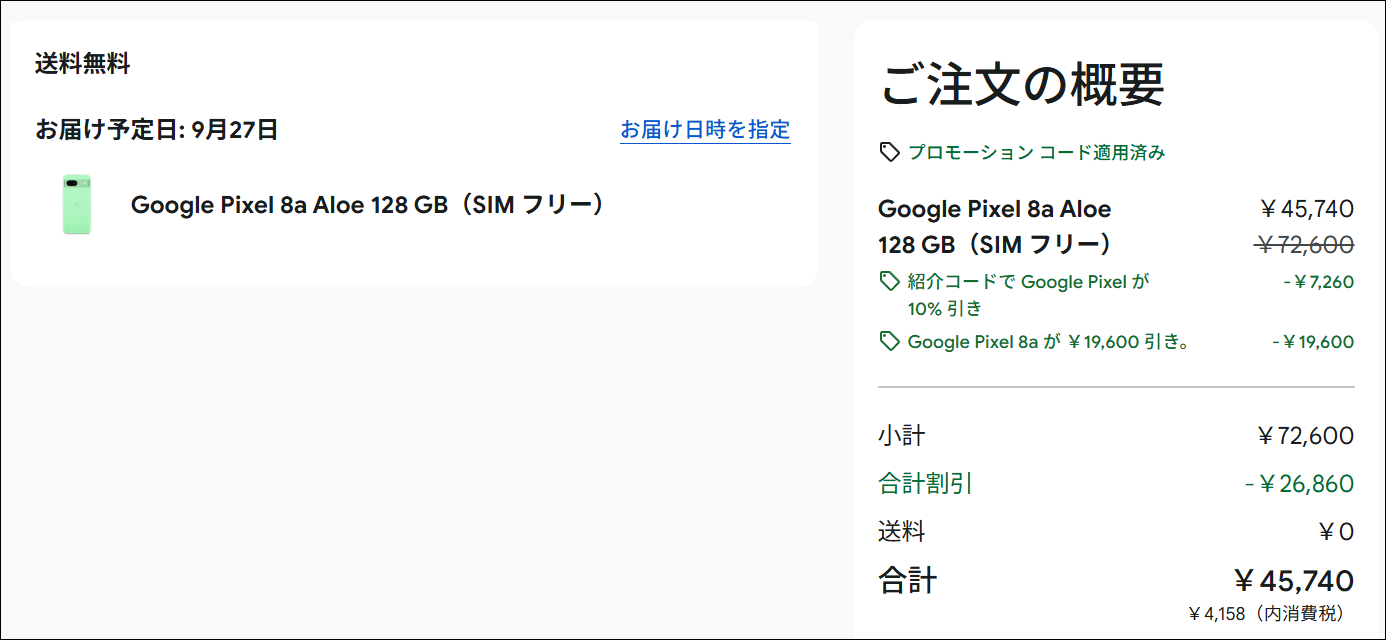This screenshot has height=640, width=1386.
Task: Click the -¥26,860 total discount amount
Action: tap(1300, 484)
